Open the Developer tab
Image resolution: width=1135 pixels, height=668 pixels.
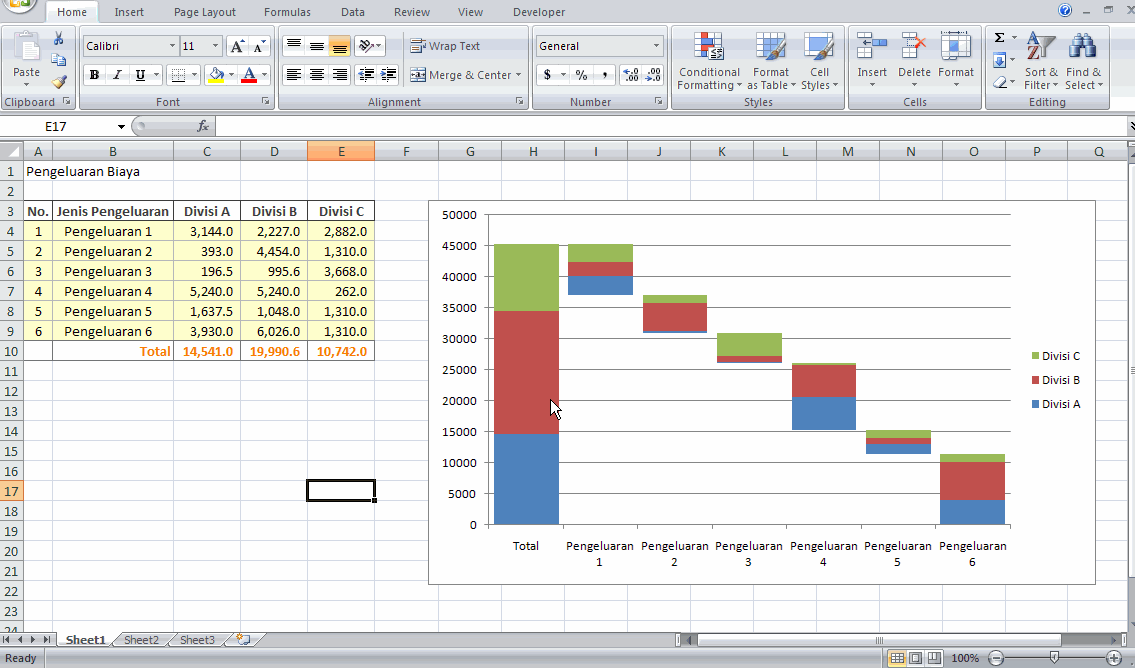(x=538, y=12)
